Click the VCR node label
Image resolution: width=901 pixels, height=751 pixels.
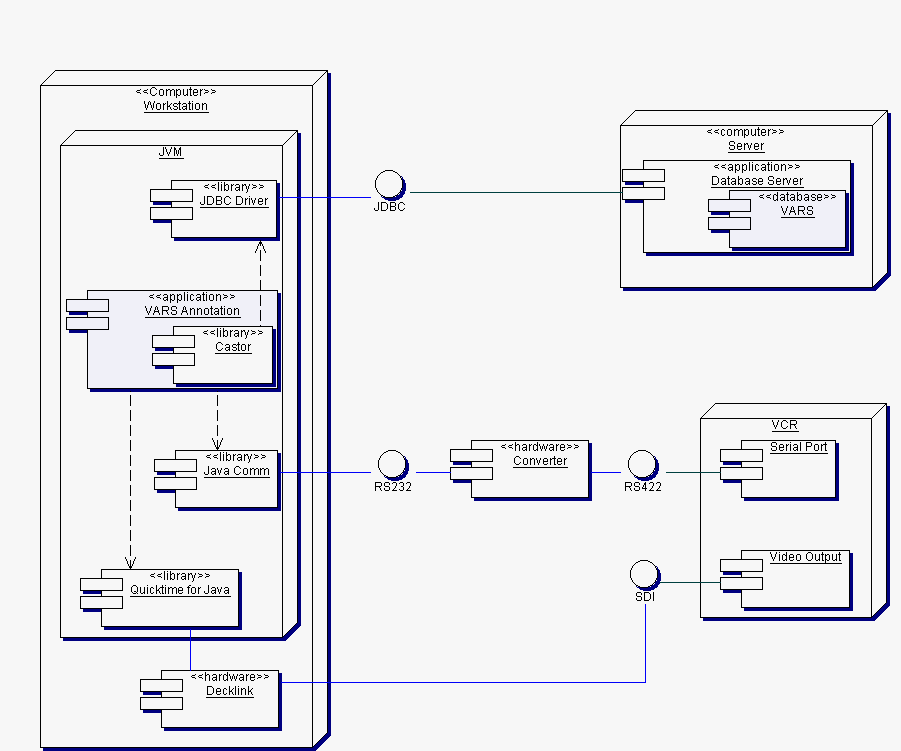[785, 425]
